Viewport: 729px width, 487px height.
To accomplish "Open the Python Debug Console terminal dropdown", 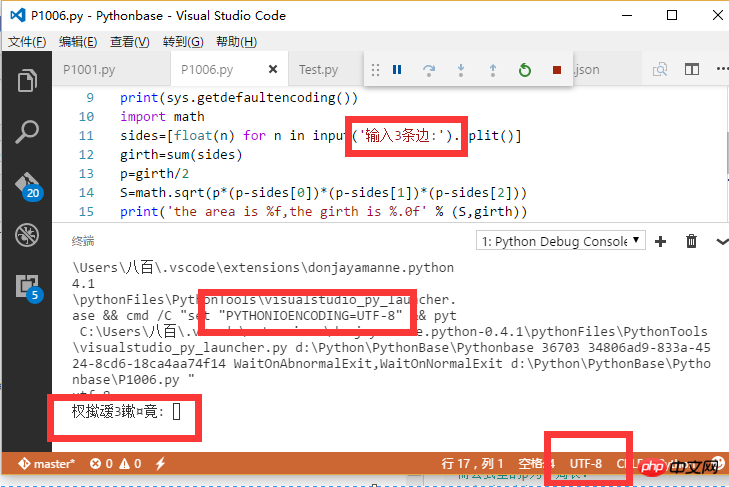I will point(561,241).
